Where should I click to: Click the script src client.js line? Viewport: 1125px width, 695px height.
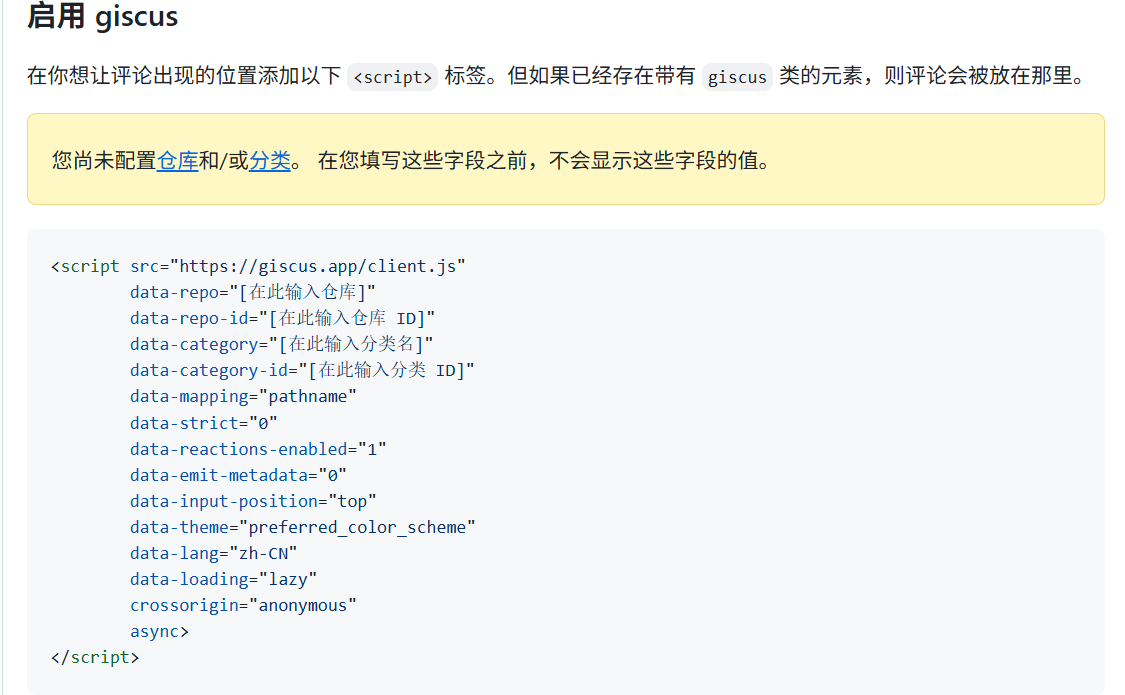[258, 266]
